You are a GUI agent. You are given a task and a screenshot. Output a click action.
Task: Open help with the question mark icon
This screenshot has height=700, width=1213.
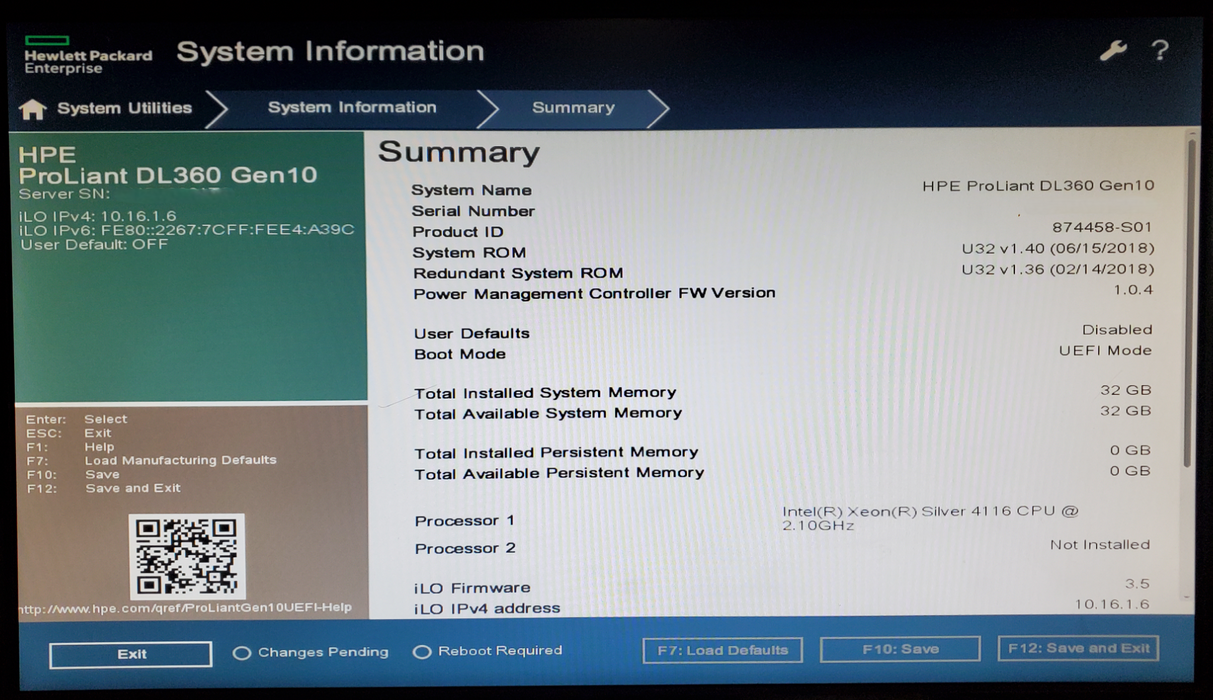click(1159, 50)
